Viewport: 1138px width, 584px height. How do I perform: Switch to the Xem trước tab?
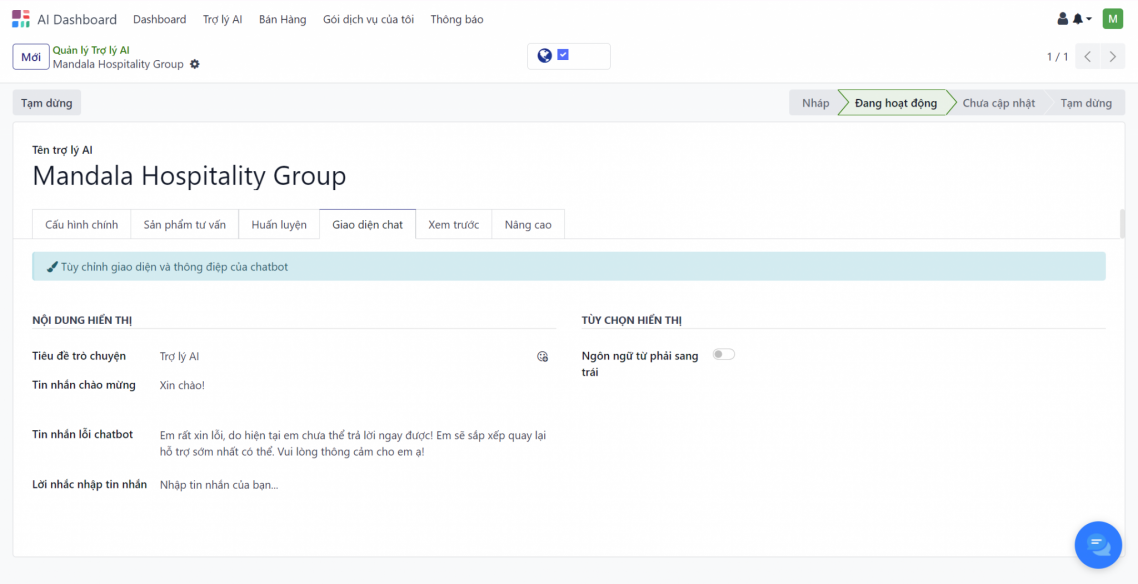click(x=453, y=225)
